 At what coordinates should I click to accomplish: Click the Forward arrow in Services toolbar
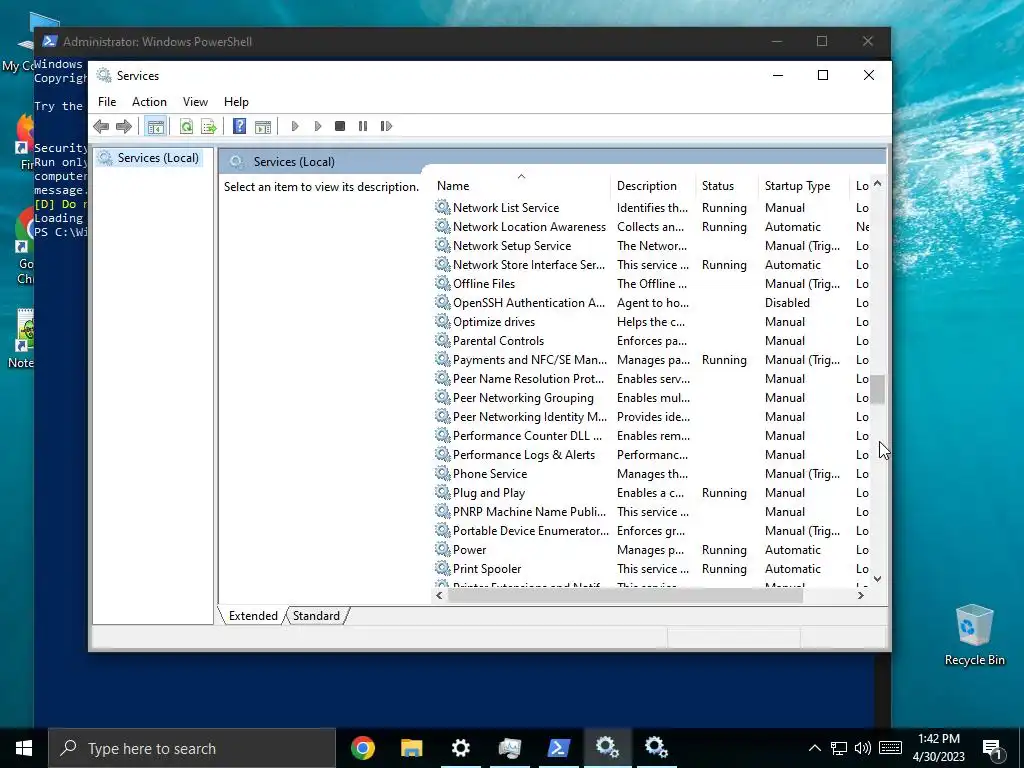pos(123,126)
